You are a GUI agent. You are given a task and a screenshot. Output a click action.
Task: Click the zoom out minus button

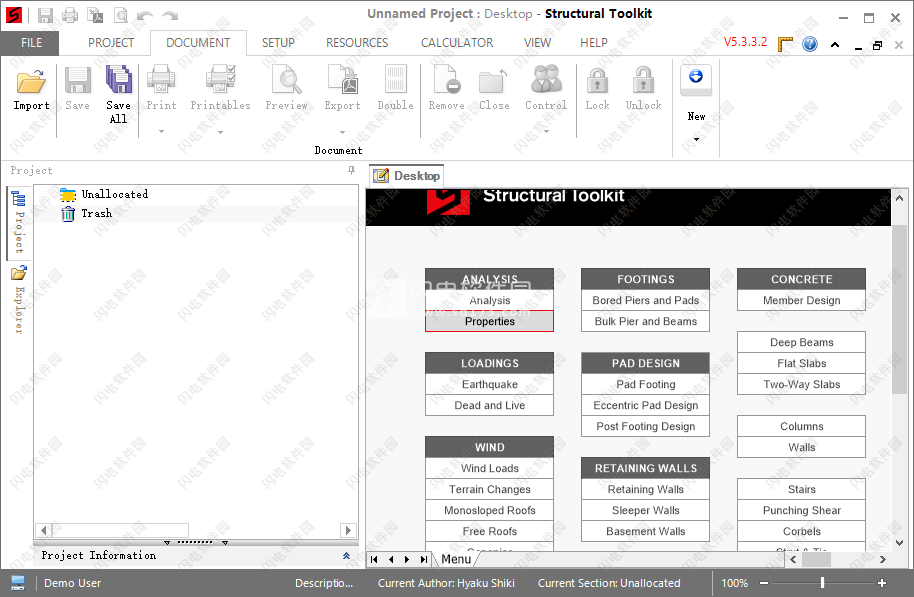point(764,582)
